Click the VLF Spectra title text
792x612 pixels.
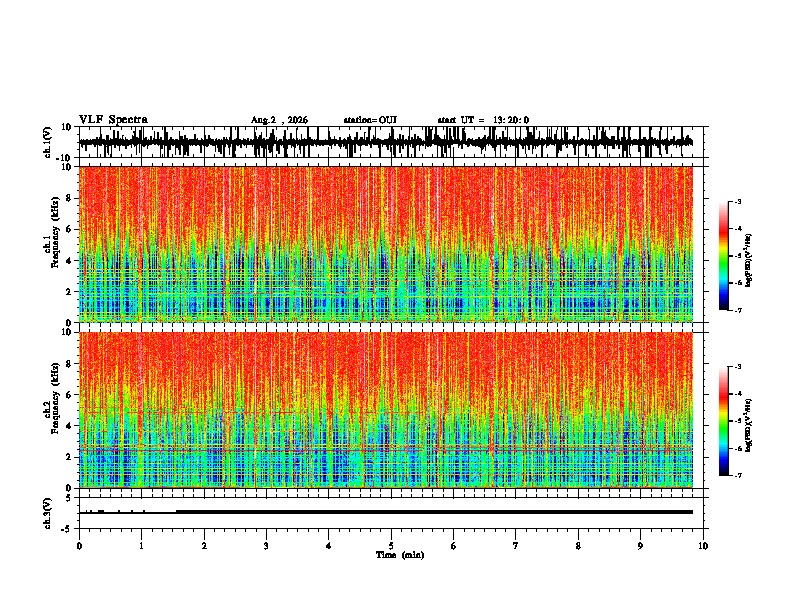tap(113, 119)
